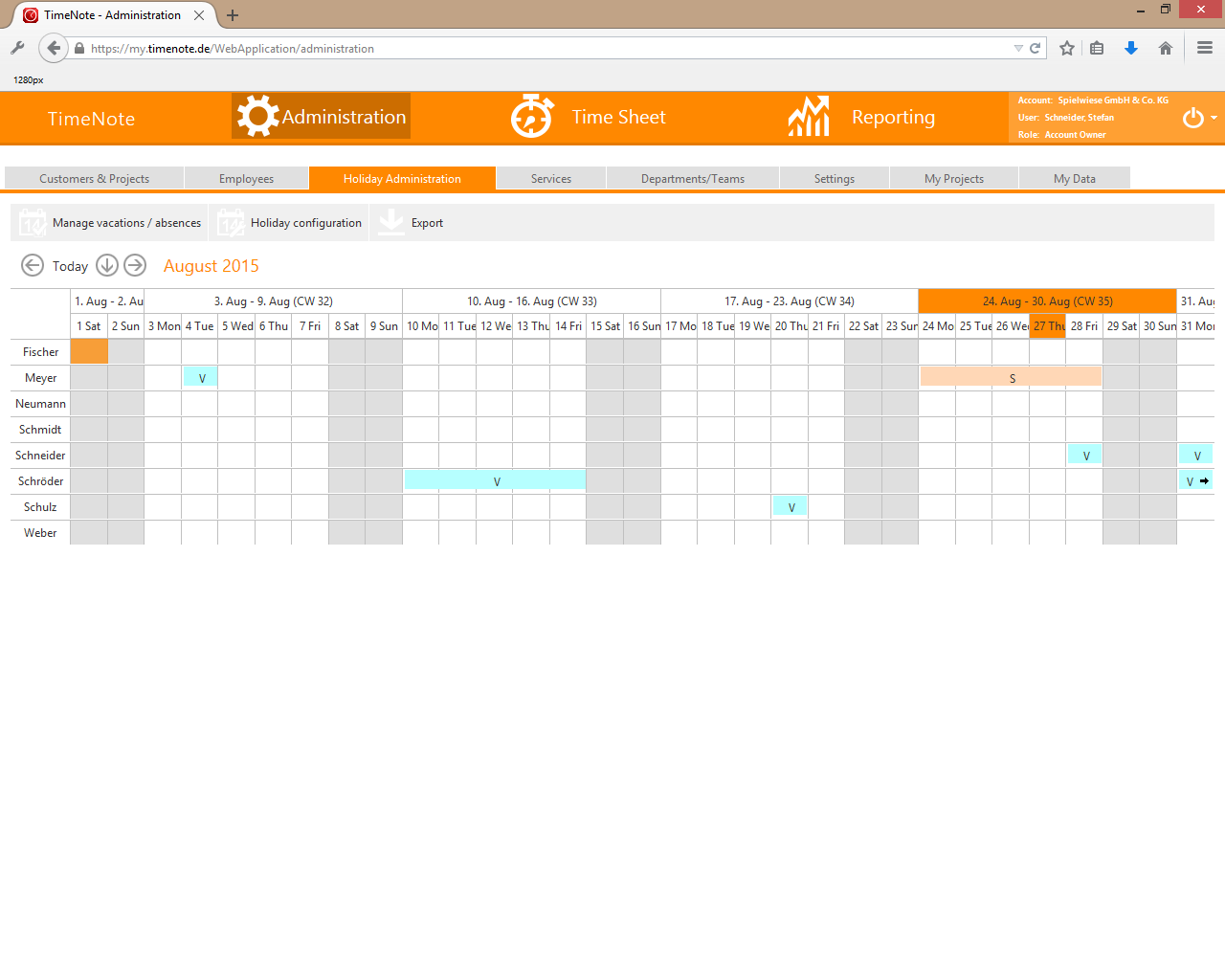The image size is (1225, 980).
Task: Switch to the Departments/Teams tab
Action: (x=692, y=179)
